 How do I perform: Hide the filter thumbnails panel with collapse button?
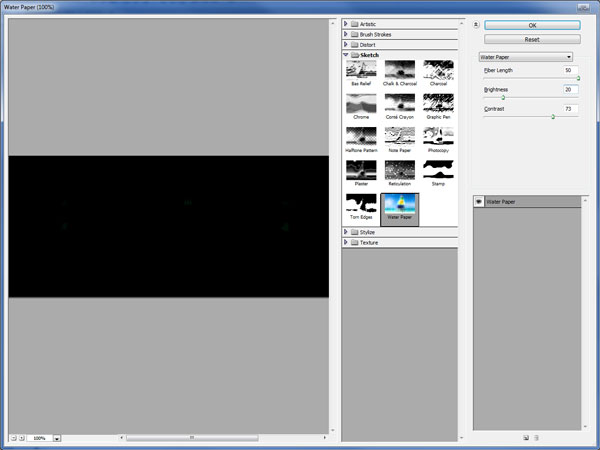click(477, 24)
